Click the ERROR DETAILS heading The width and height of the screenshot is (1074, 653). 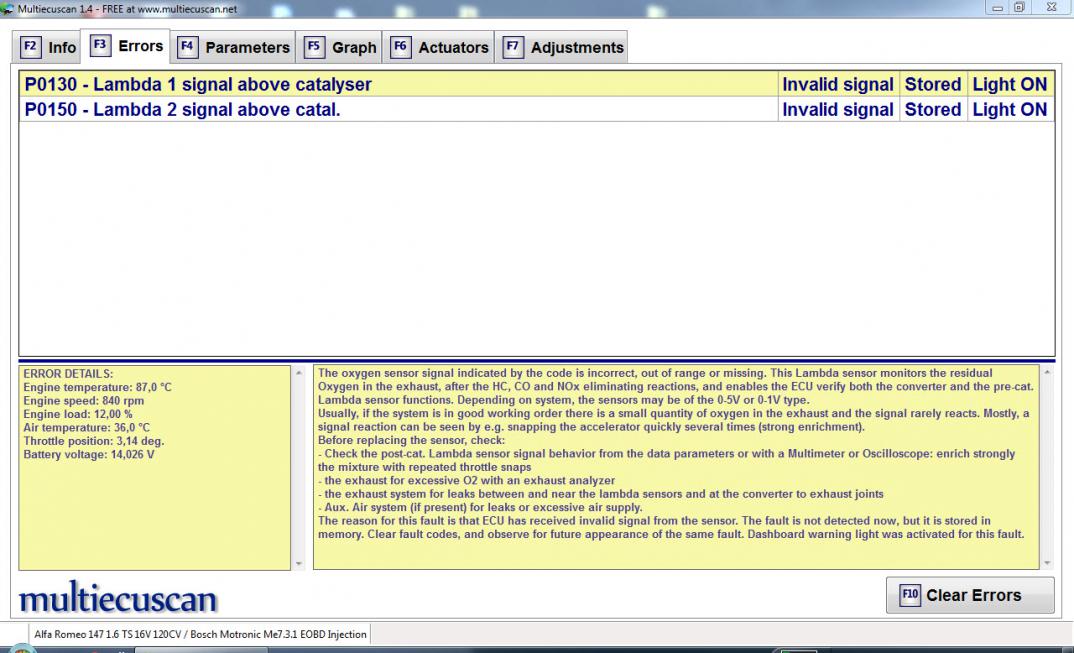coord(68,374)
